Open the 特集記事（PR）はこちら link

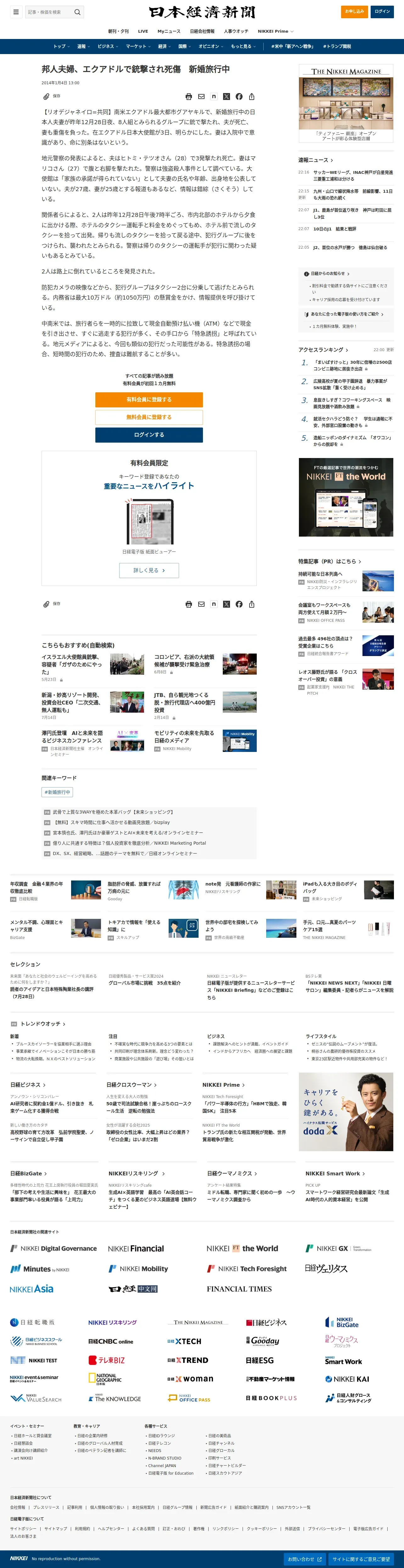click(x=330, y=561)
